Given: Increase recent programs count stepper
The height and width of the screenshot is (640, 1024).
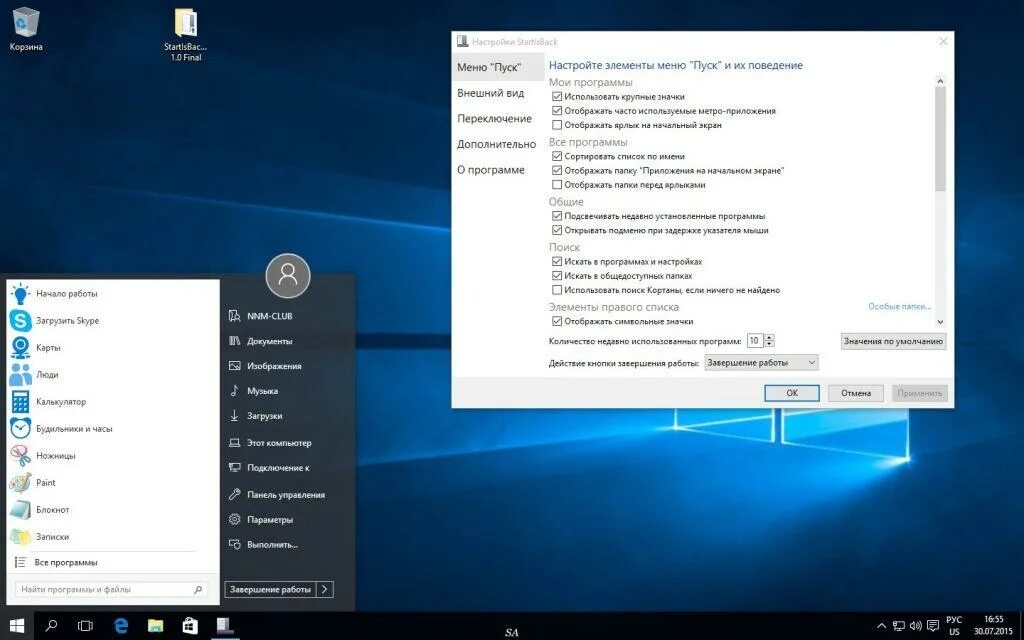Looking at the screenshot, I should point(769,338).
